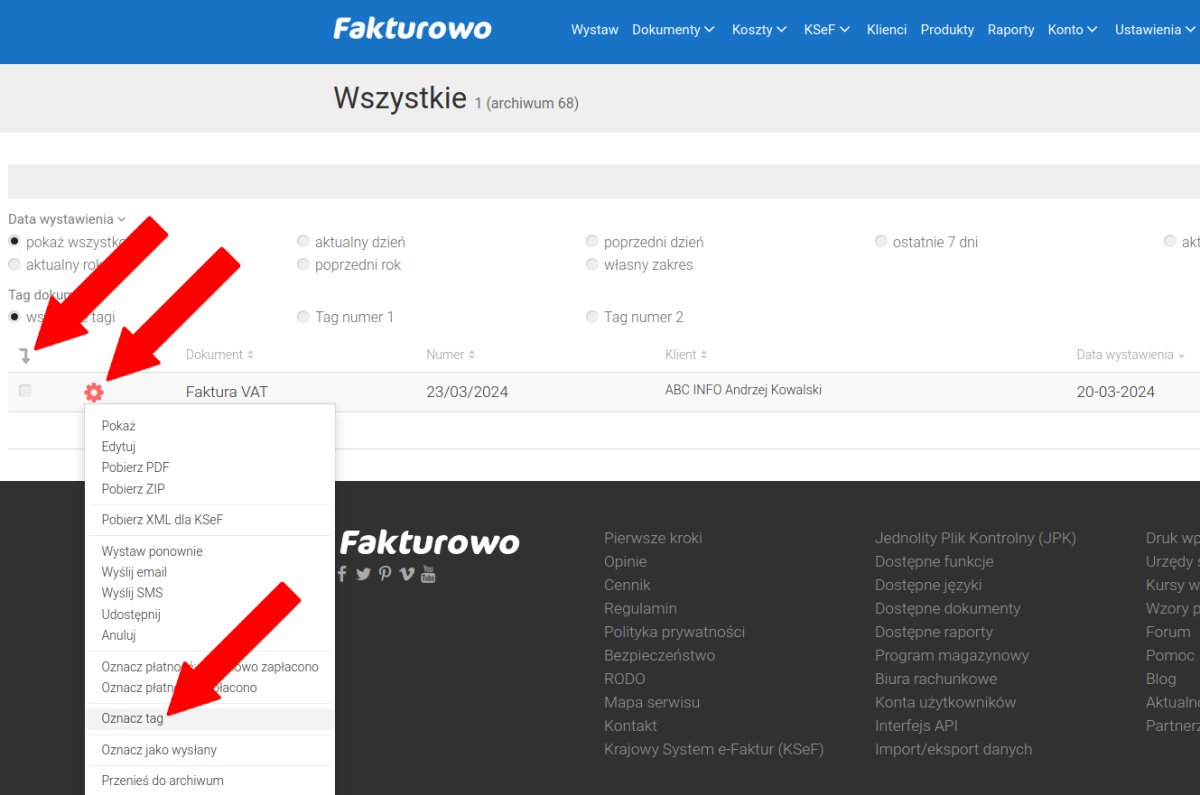The image size is (1200, 795).
Task: Sort by the 'Data wystawienia' column header
Action: click(1131, 355)
